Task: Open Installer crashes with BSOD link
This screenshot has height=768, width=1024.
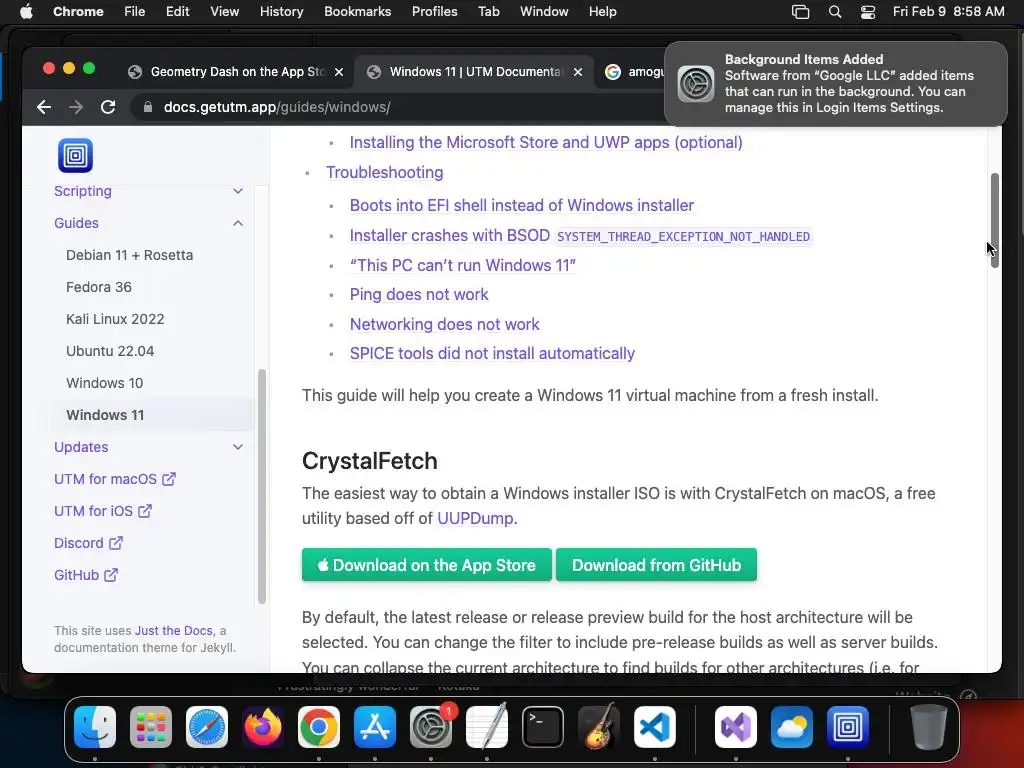Action: click(x=580, y=236)
